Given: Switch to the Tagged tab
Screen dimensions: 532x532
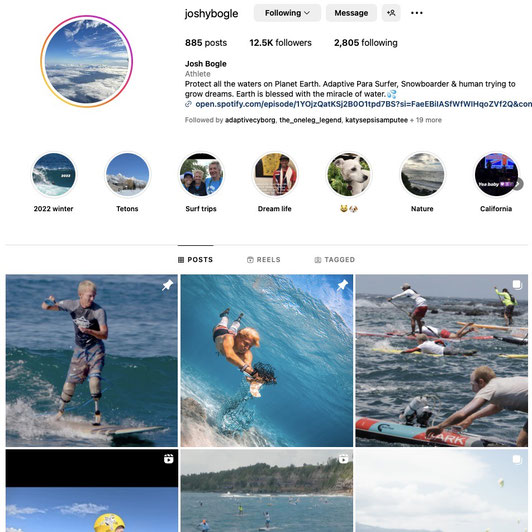Looking at the screenshot, I should pyautogui.click(x=335, y=260).
